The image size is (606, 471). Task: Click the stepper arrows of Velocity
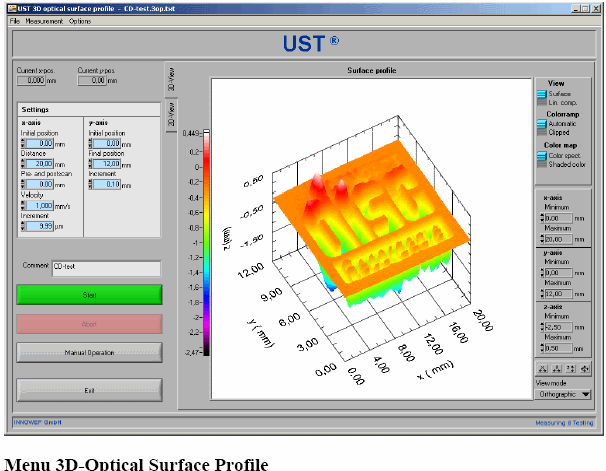pos(23,206)
